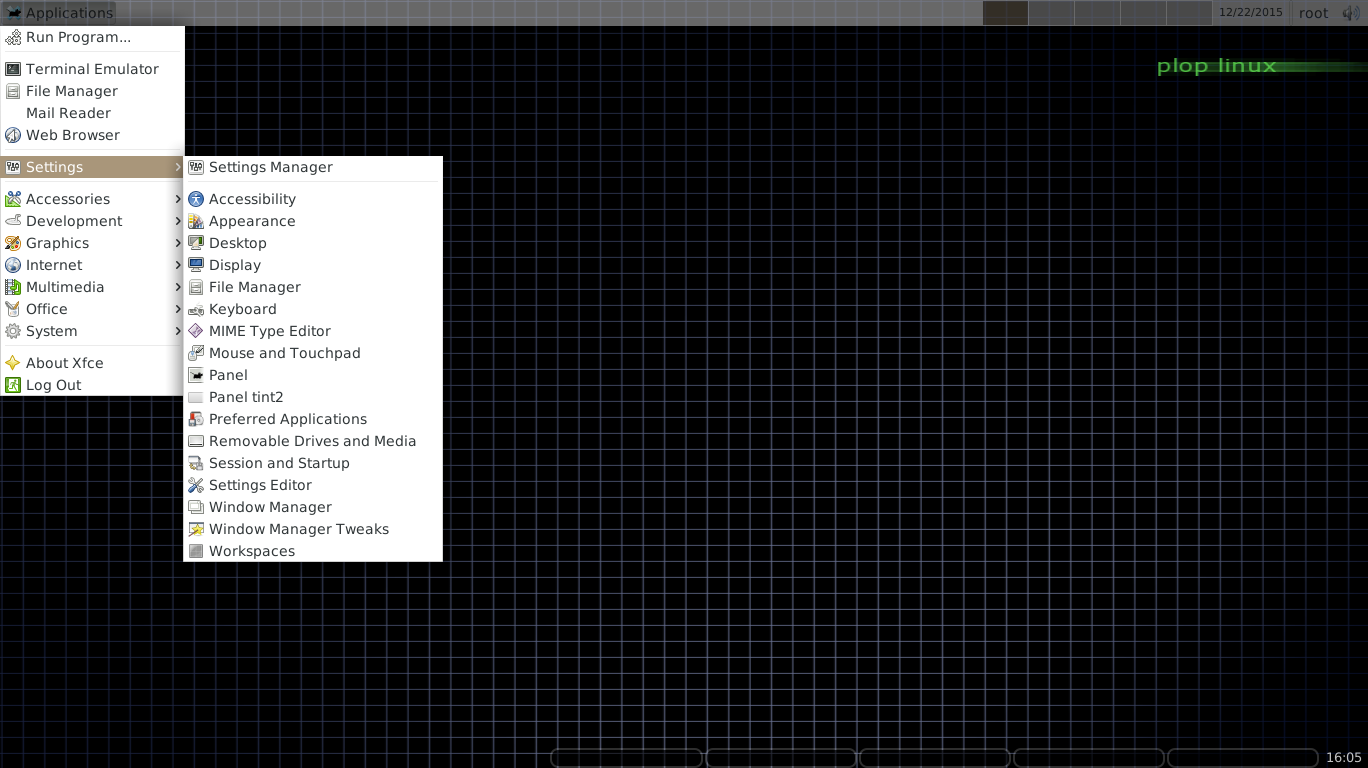Open the Panel settings entry
Screen dimensions: 1368x768
(x=313, y=375)
